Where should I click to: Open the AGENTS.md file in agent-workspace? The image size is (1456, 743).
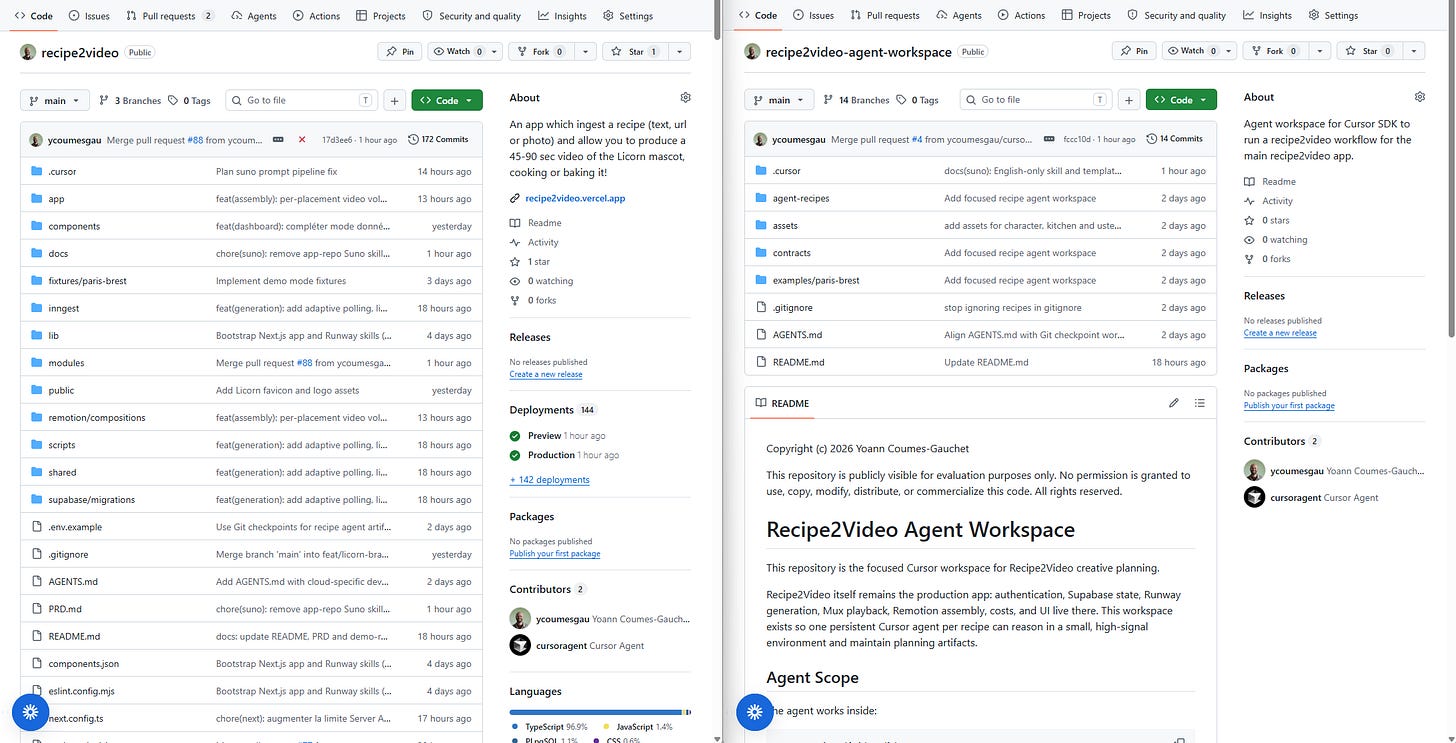(797, 335)
